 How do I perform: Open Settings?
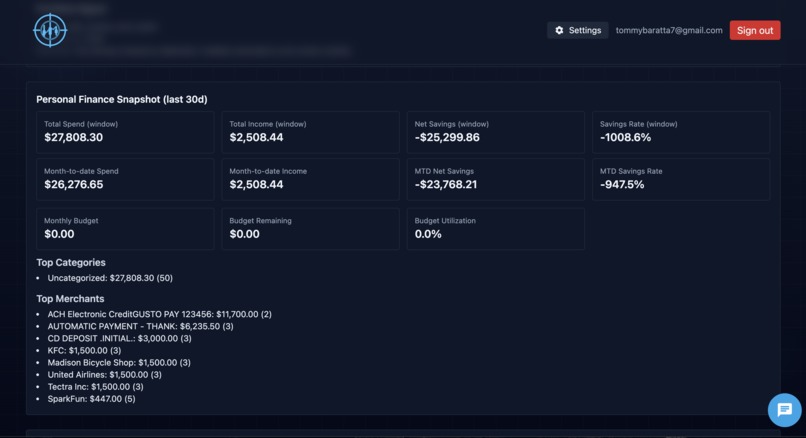pyautogui.click(x=578, y=30)
